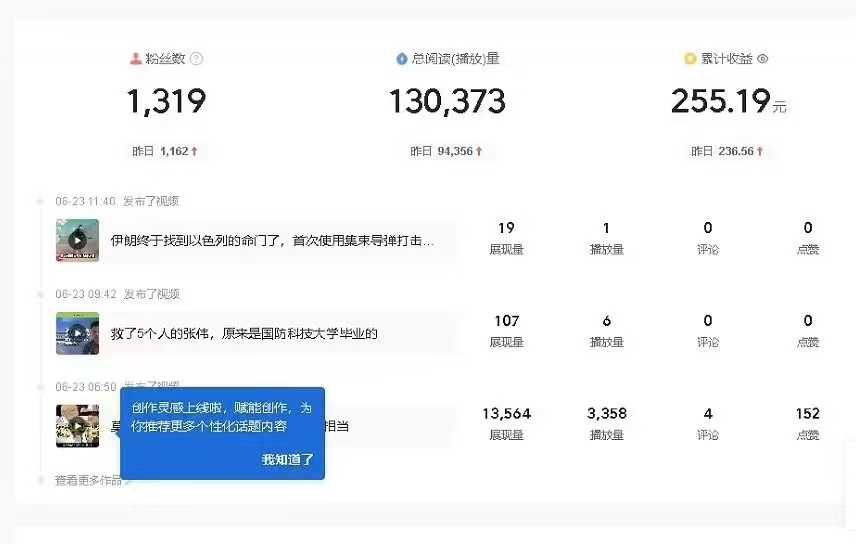Click yesterday's follower figure 1,162

(x=174, y=151)
